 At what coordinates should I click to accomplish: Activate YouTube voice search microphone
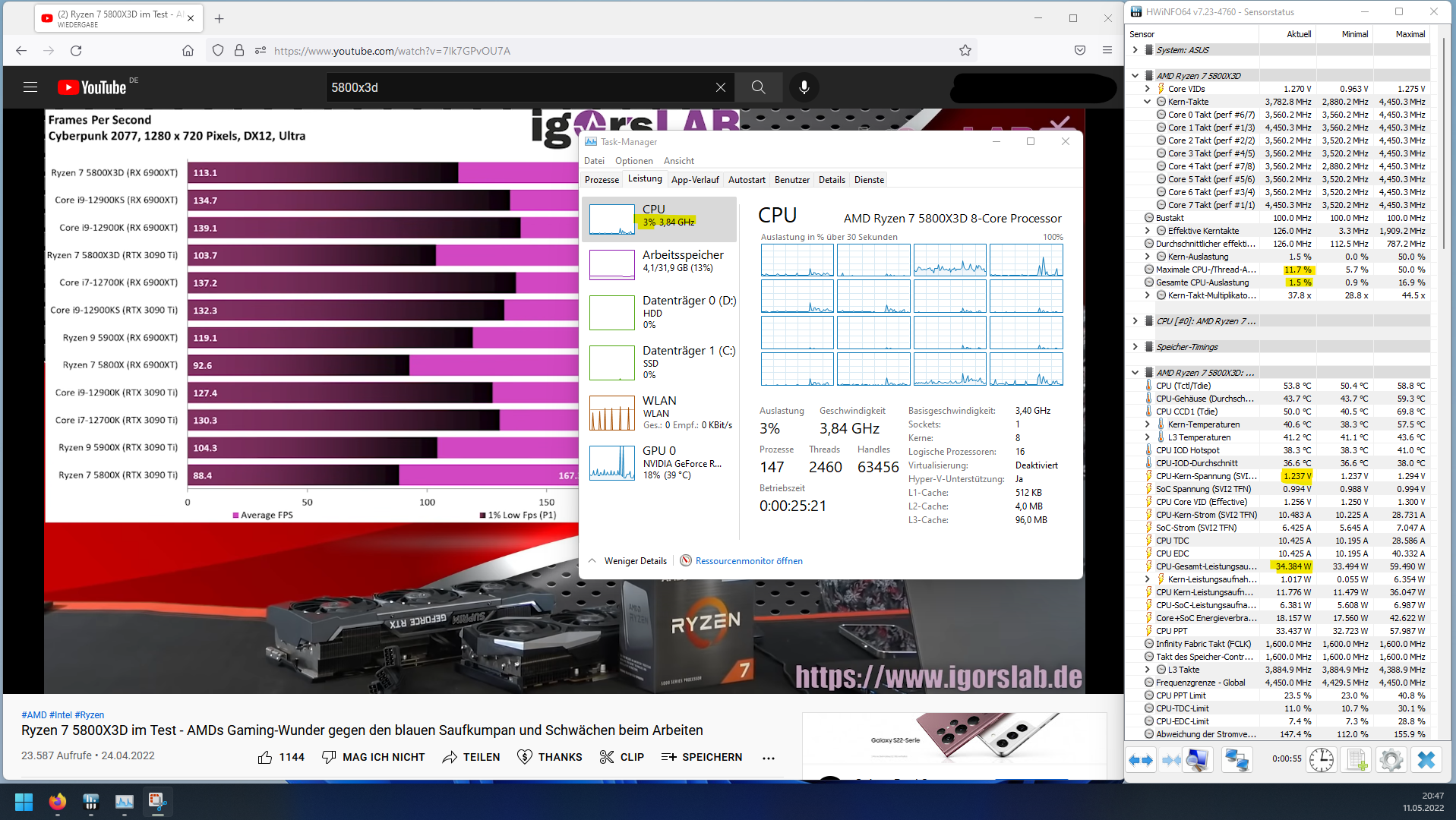804,87
